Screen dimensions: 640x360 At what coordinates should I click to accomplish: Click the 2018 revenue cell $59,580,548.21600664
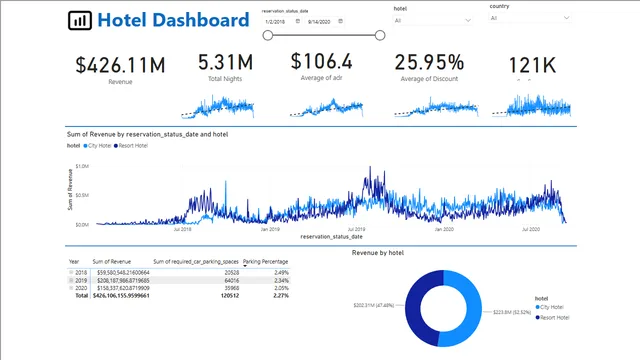click(x=123, y=272)
